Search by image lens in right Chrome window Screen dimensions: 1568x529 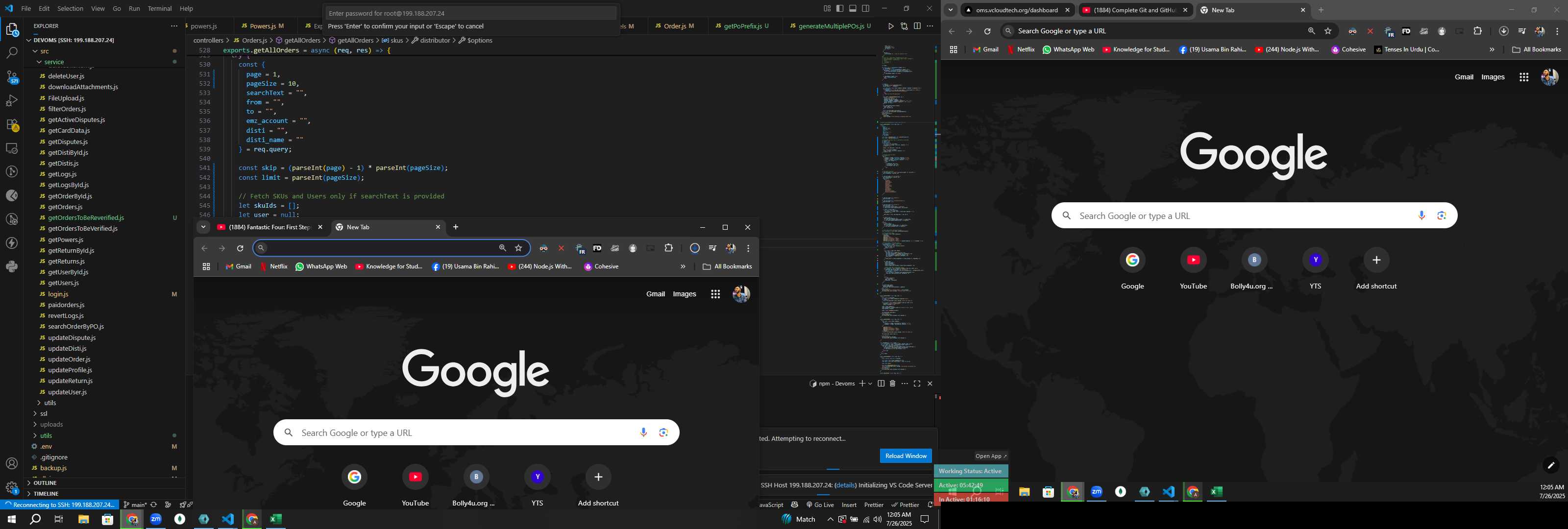click(x=1442, y=216)
